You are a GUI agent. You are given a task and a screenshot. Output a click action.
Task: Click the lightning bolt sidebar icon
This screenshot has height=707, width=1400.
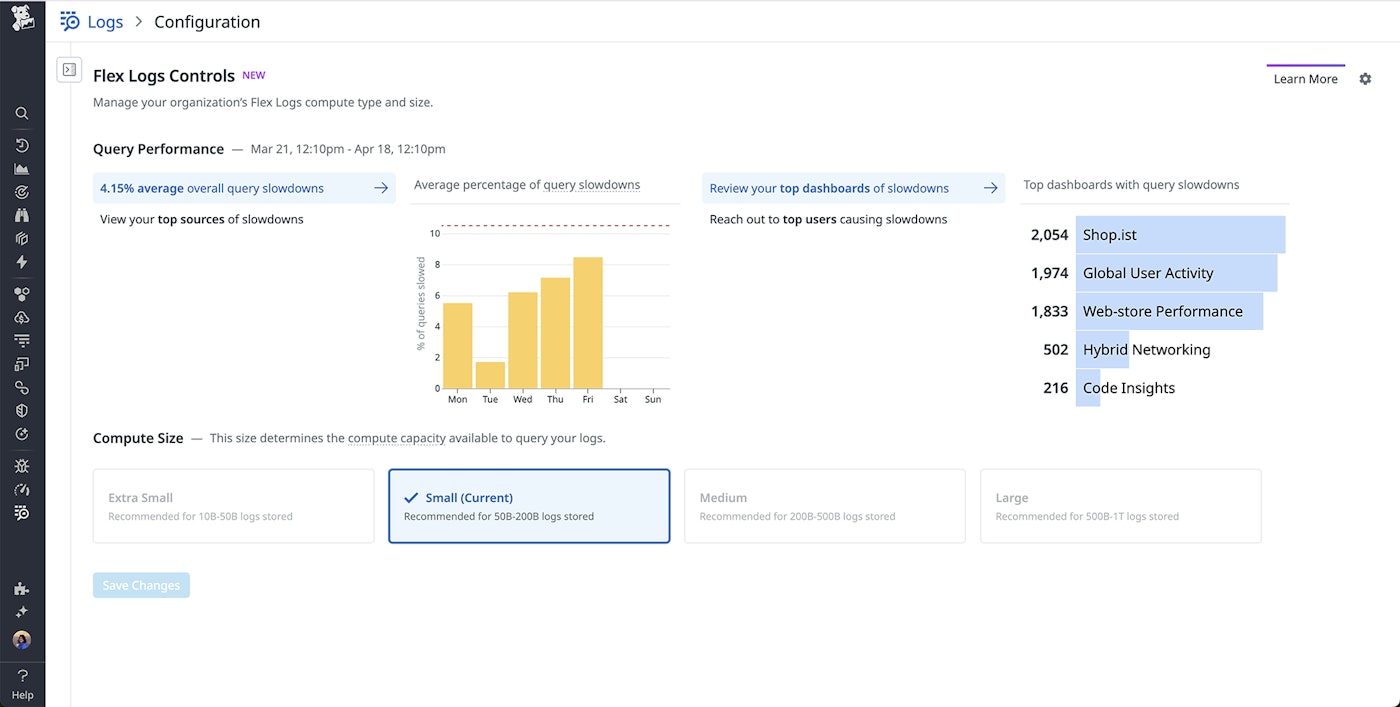tap(22, 262)
